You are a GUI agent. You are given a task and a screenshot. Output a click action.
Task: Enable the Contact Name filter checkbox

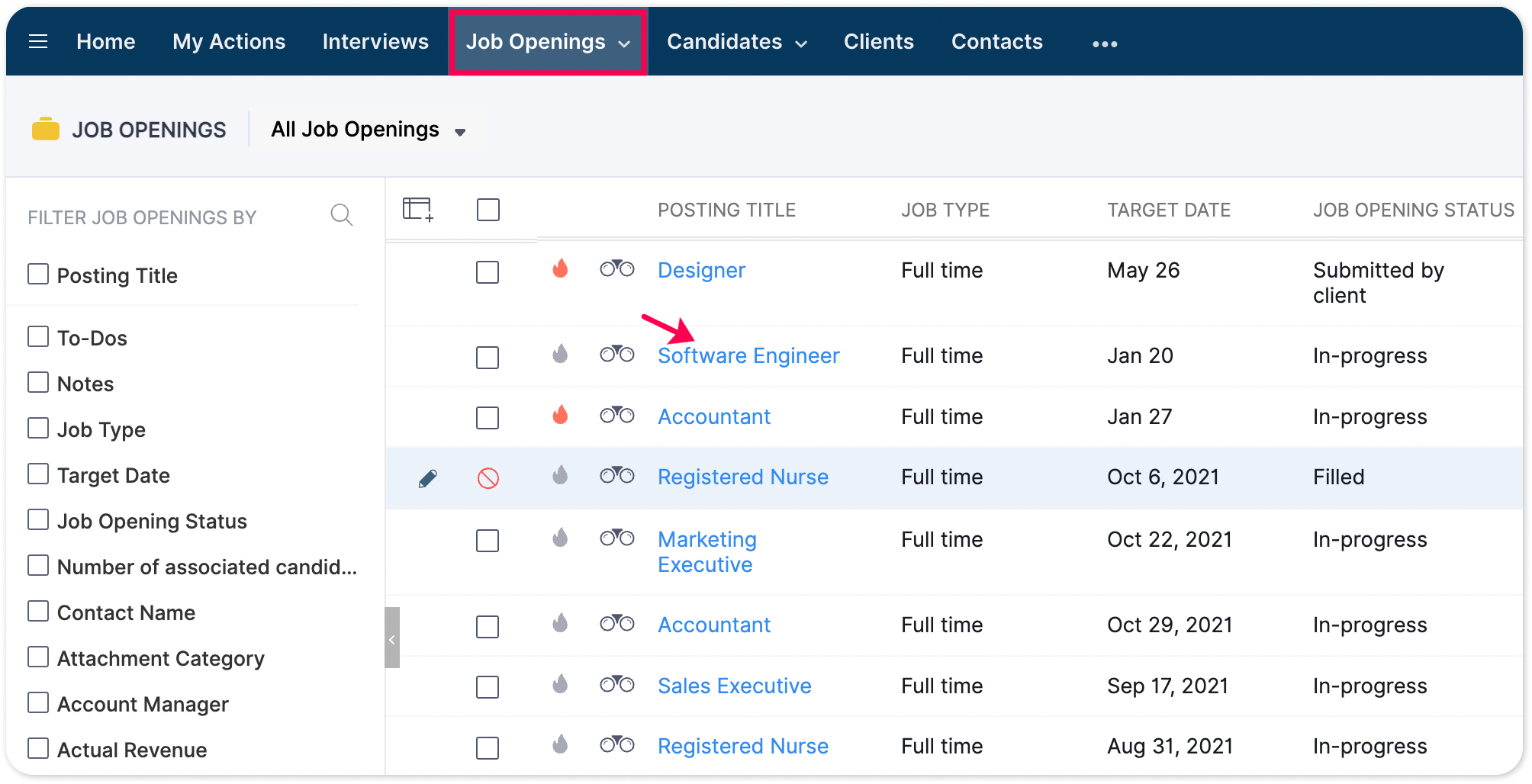tap(38, 611)
